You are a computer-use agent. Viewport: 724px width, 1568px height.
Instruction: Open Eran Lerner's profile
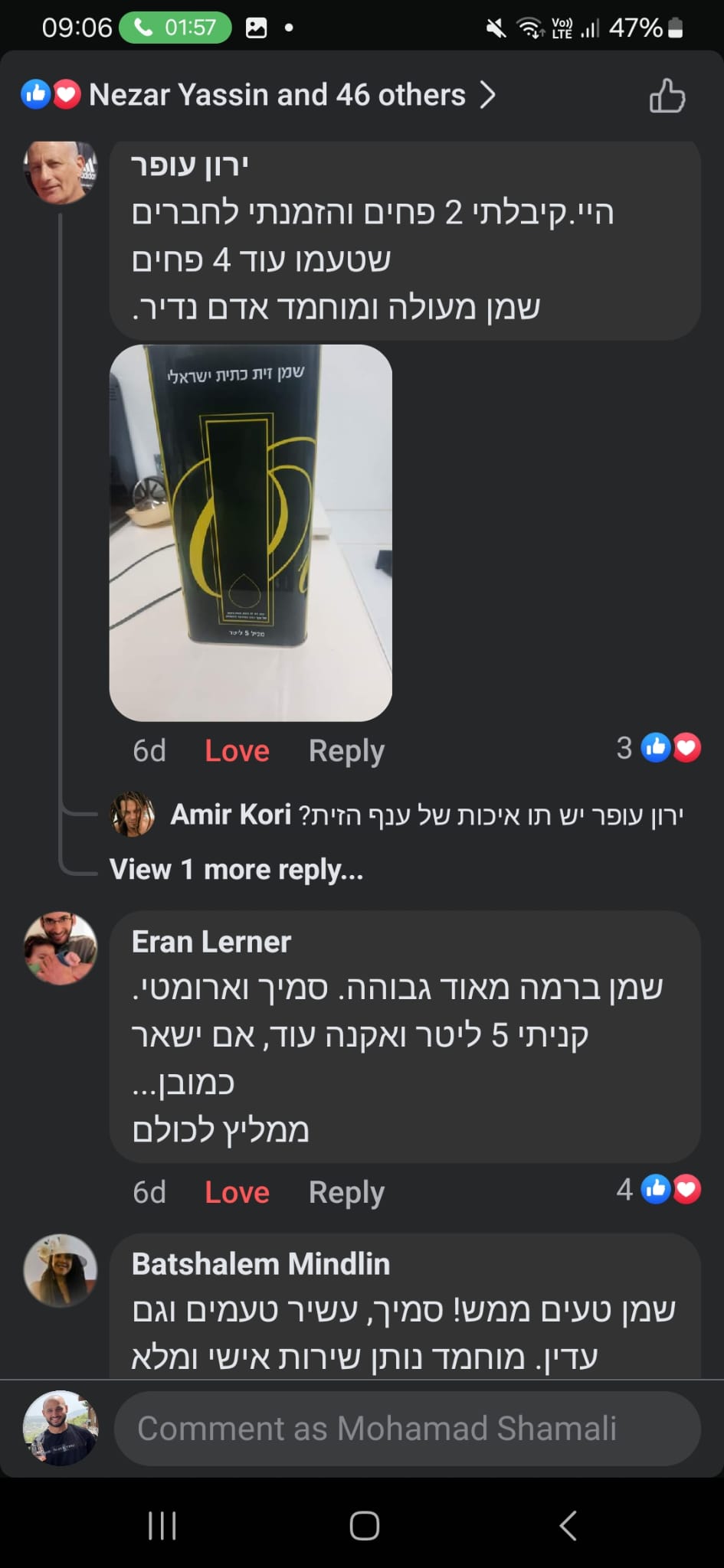(211, 942)
